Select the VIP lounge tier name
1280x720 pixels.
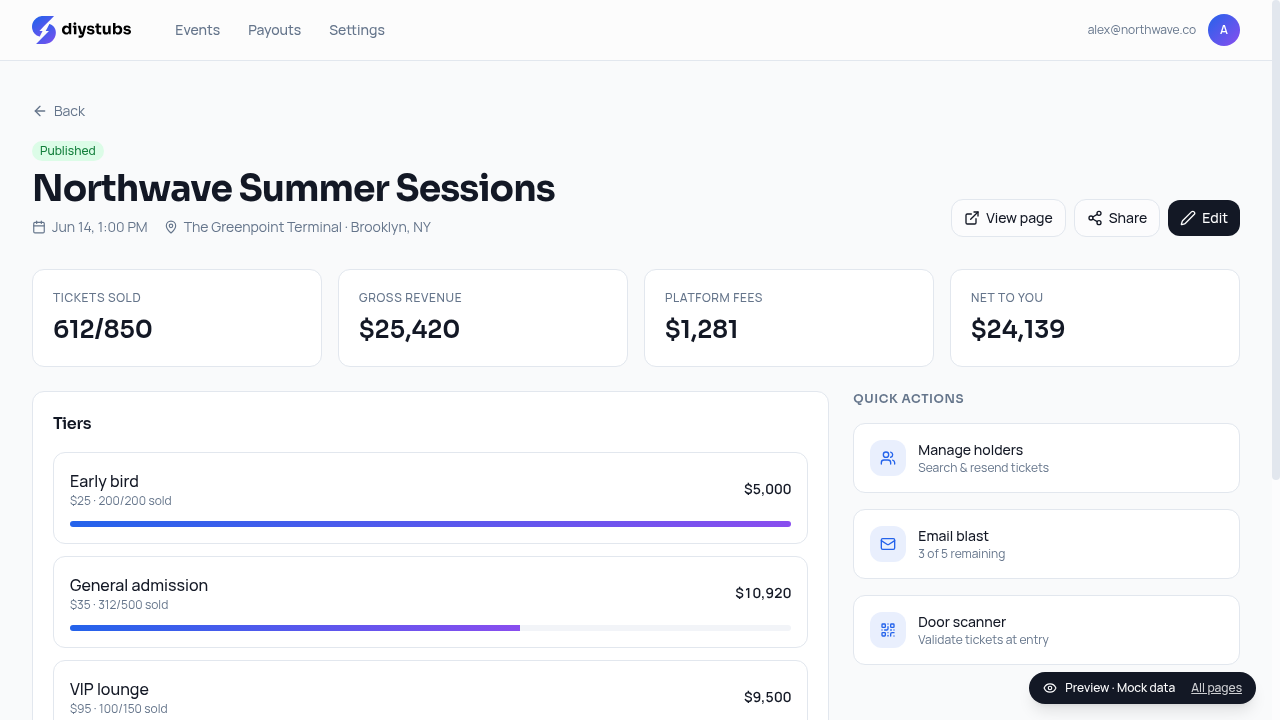pyautogui.click(x=109, y=689)
